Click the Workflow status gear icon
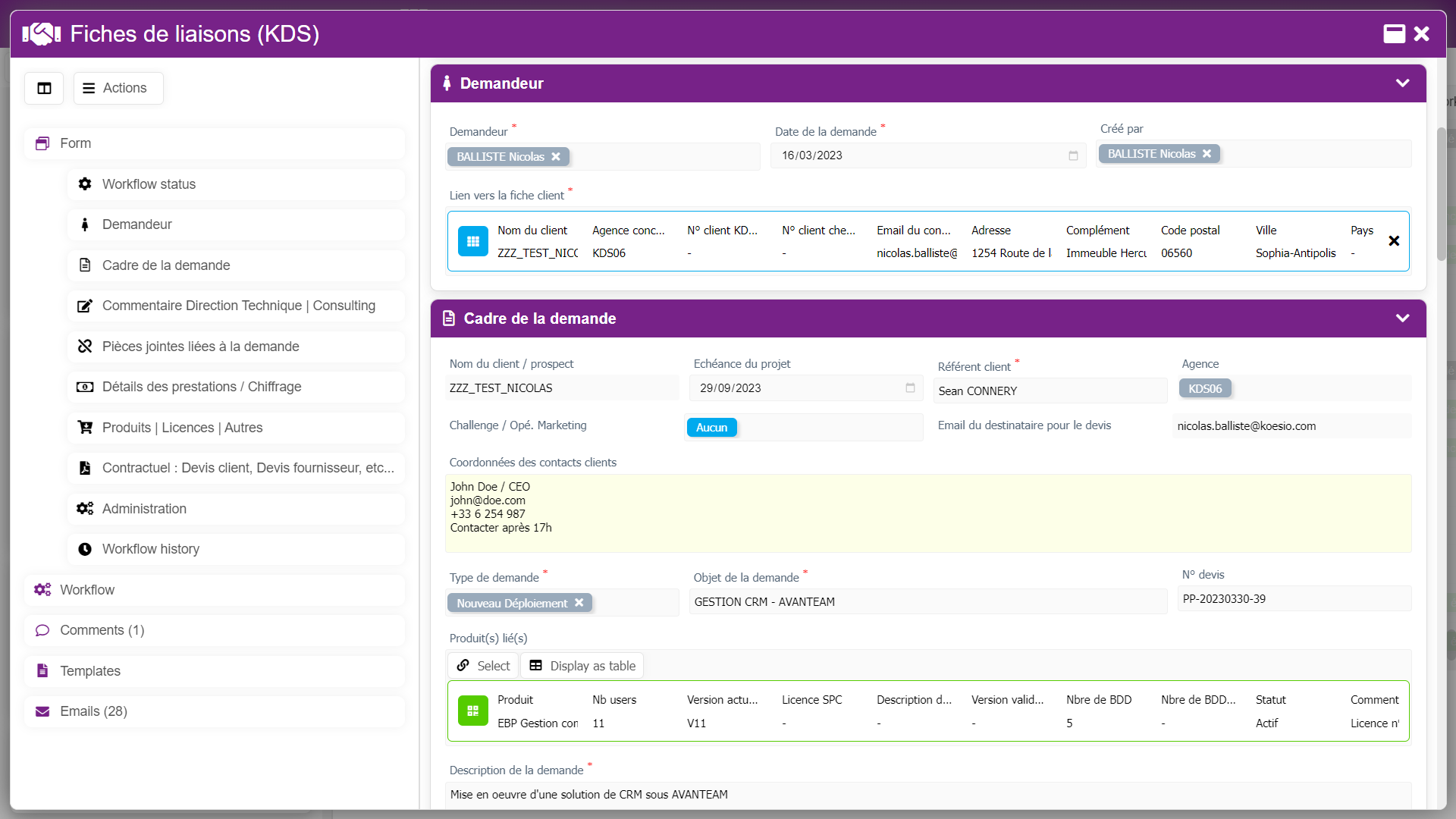 [x=85, y=184]
